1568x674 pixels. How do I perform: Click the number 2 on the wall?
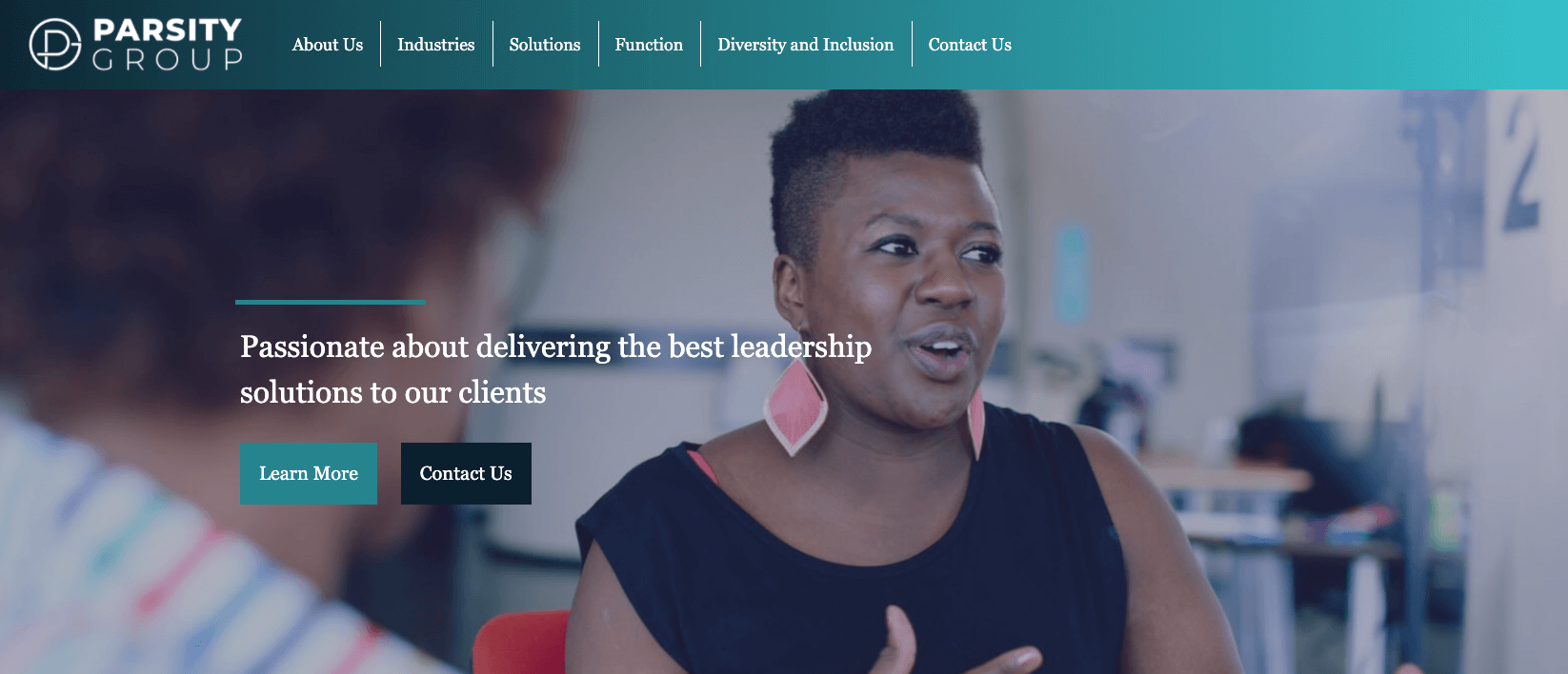(x=1520, y=164)
